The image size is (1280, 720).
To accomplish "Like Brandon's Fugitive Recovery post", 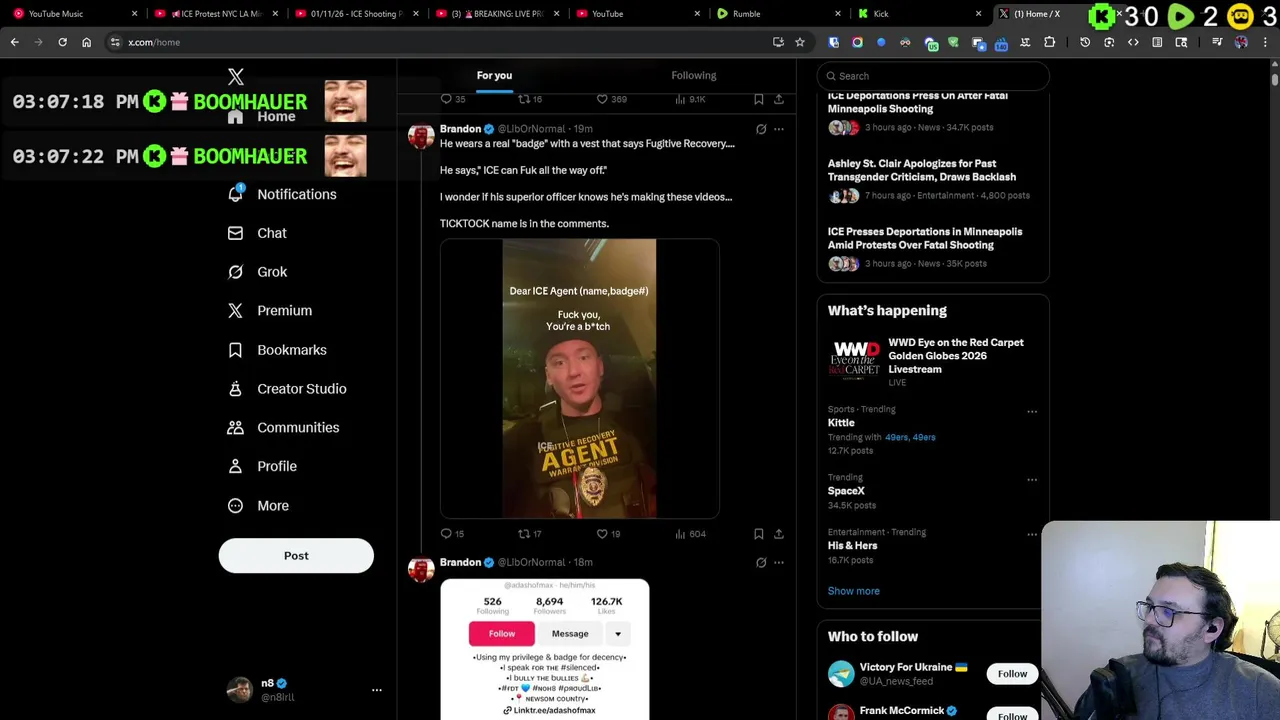I will [608, 534].
